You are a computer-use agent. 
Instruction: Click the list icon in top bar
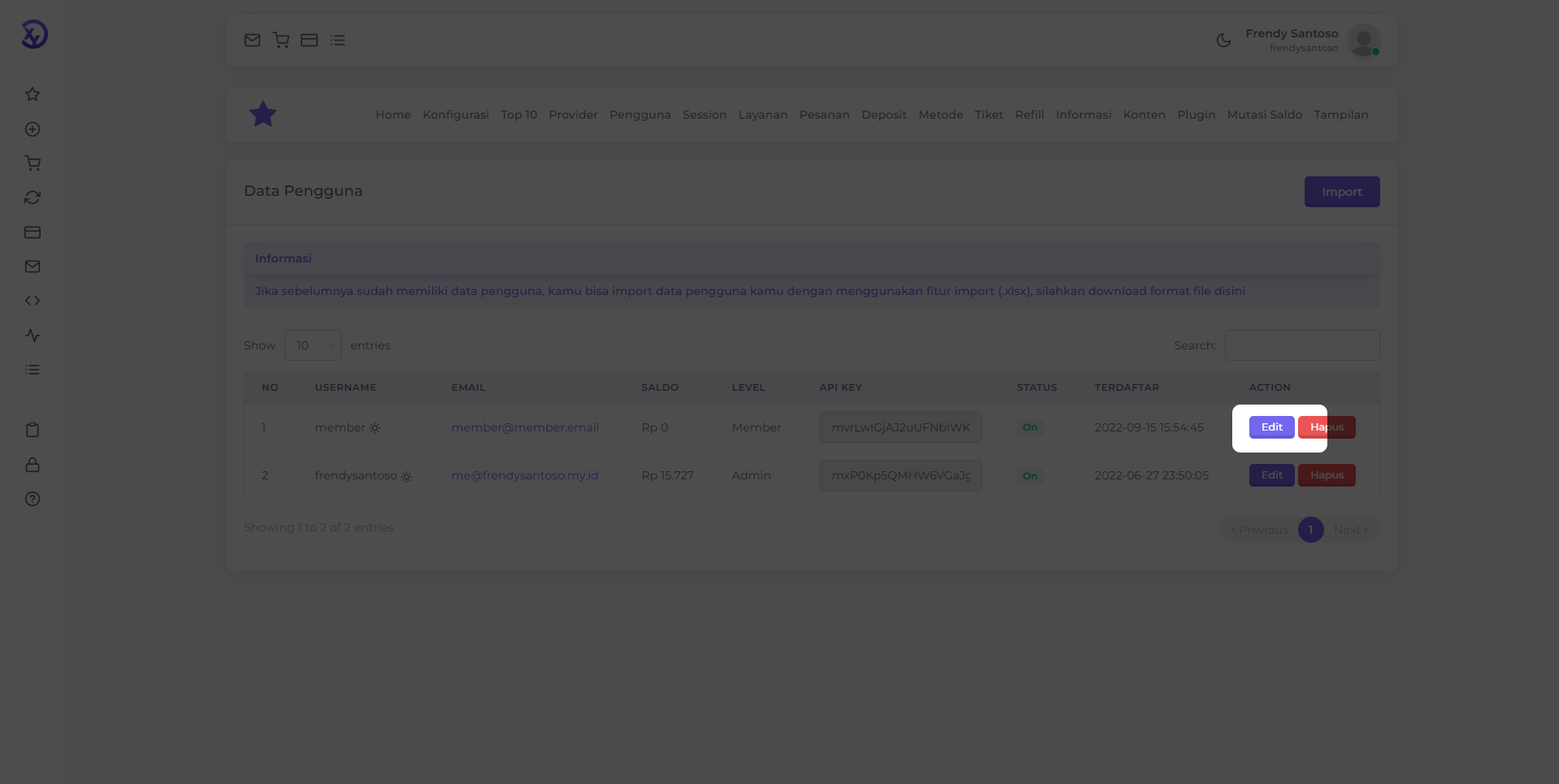(338, 40)
